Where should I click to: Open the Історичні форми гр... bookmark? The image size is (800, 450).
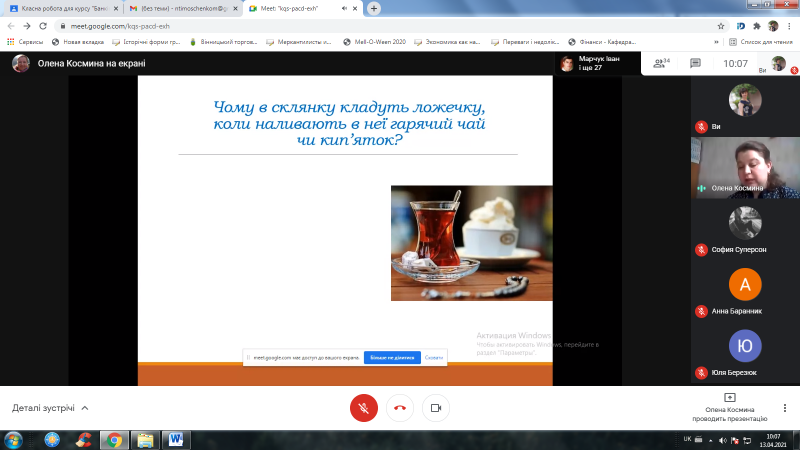pos(146,42)
